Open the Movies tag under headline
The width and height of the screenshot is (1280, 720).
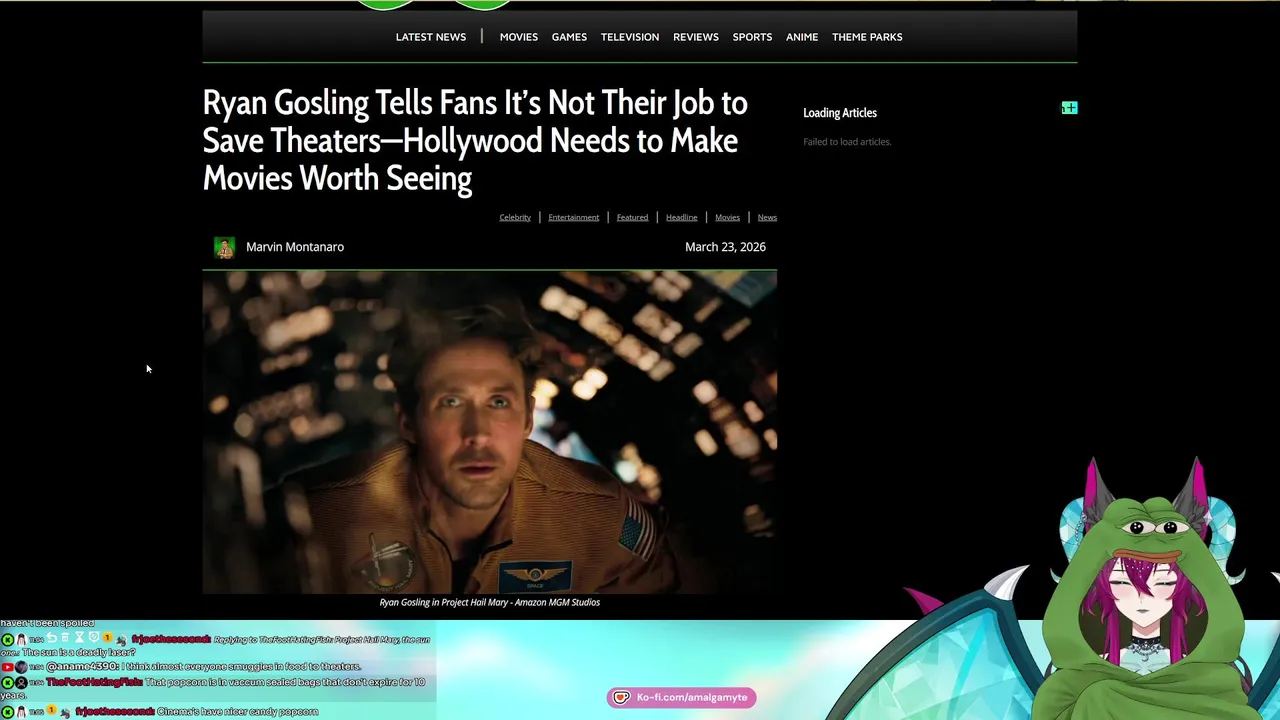(x=727, y=217)
